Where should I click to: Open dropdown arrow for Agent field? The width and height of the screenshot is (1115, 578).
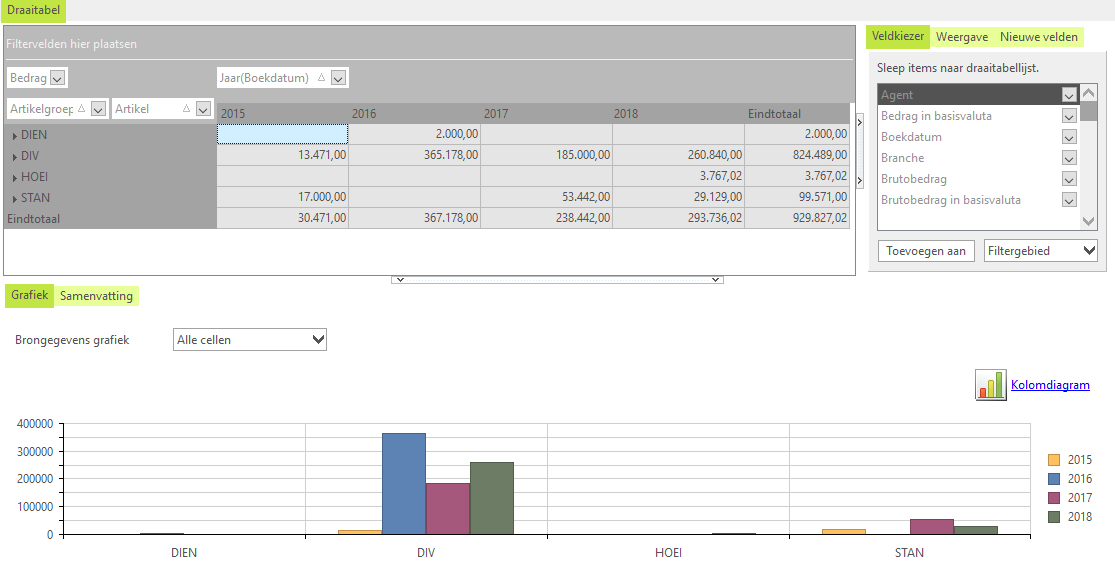point(1069,95)
